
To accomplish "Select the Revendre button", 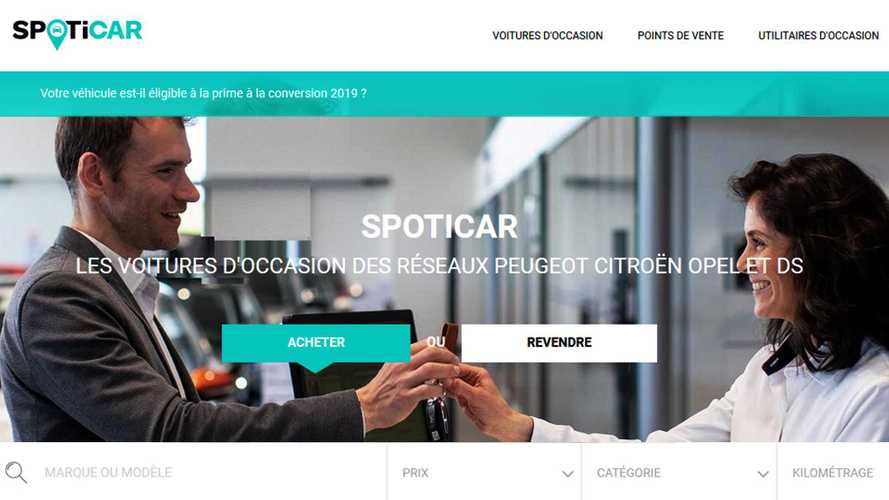I will click(559, 342).
